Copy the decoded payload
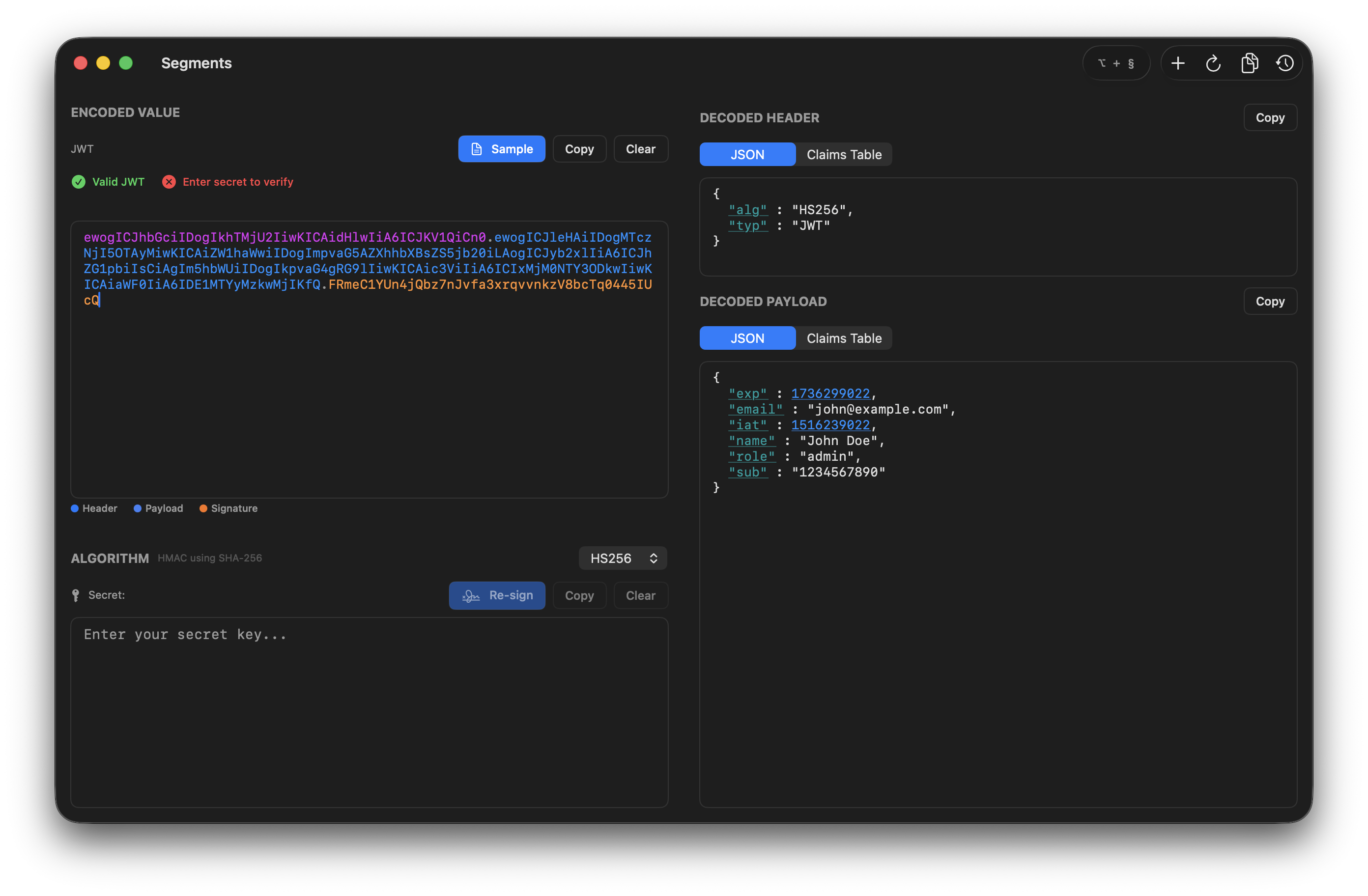Image resolution: width=1368 pixels, height=896 pixels. pyautogui.click(x=1270, y=301)
